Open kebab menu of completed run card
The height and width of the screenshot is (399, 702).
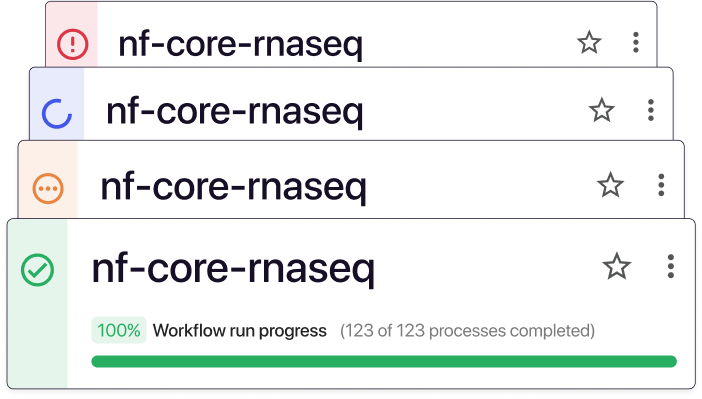click(671, 266)
